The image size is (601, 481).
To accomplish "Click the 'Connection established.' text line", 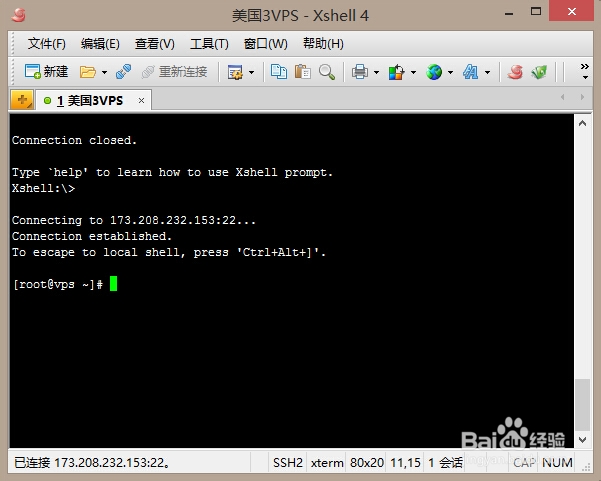I will click(92, 236).
